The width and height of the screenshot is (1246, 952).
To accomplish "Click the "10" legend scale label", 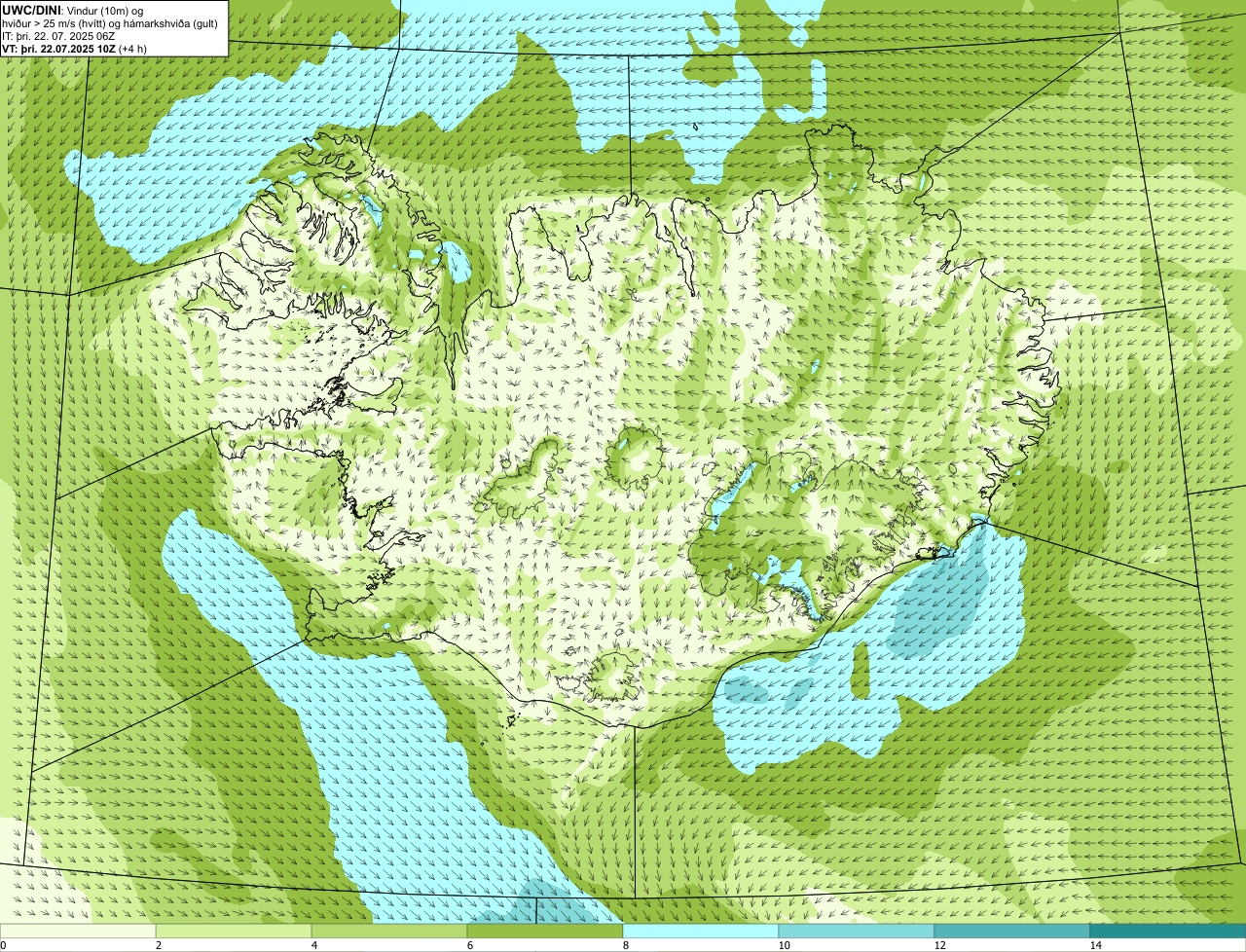I will coord(784,945).
